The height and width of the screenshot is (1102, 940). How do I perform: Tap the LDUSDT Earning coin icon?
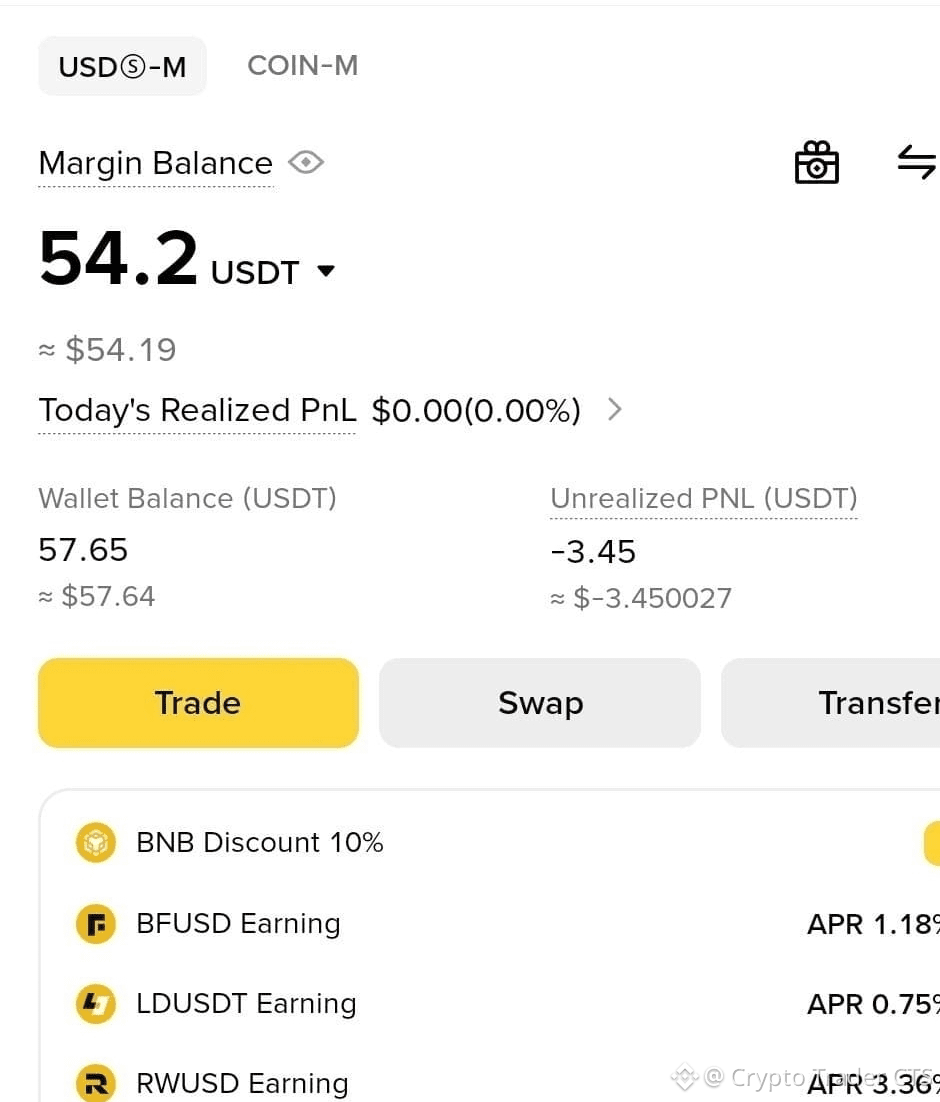(x=96, y=1004)
